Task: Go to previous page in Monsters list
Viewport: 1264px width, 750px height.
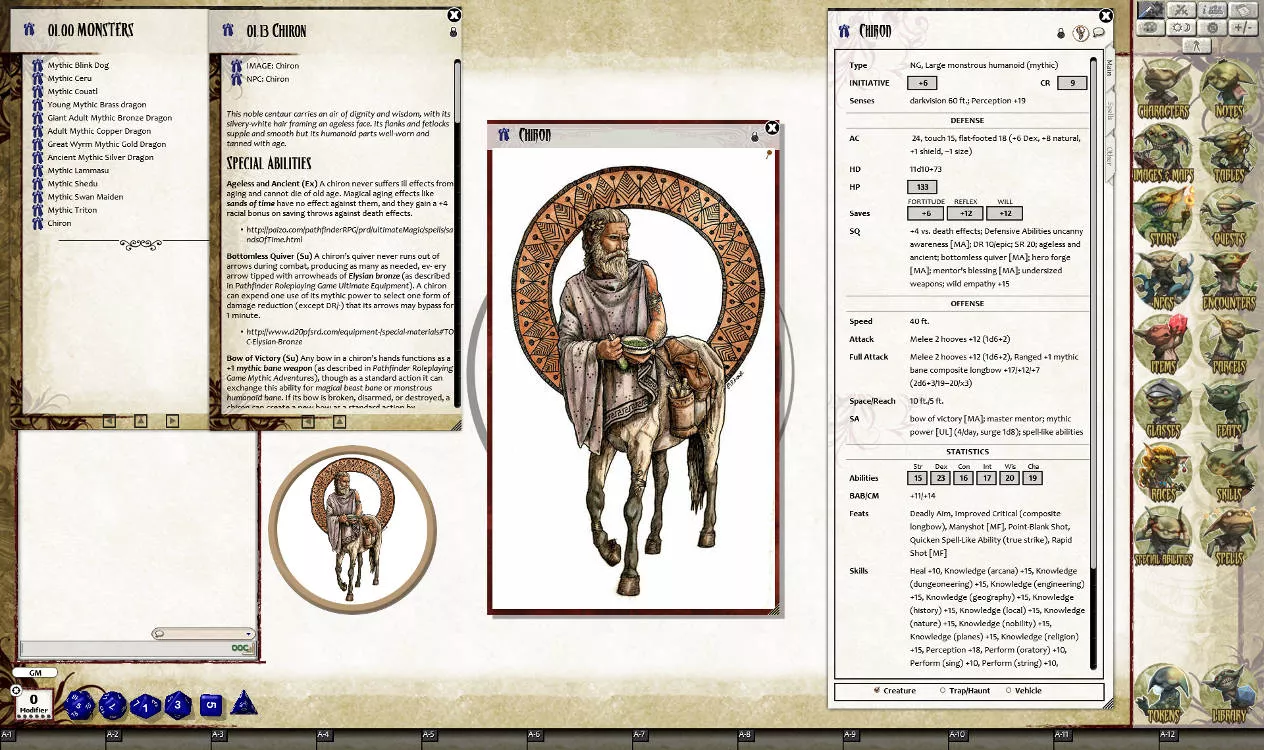Action: click(109, 421)
